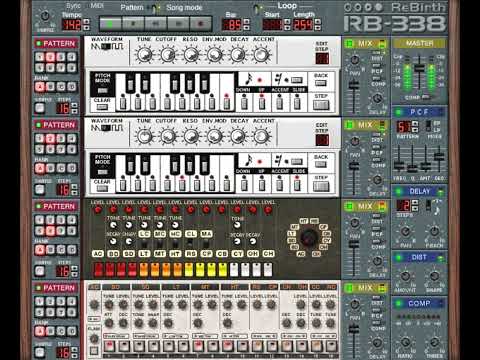
Task: Click the top synth Reso knob
Action: point(191,54)
